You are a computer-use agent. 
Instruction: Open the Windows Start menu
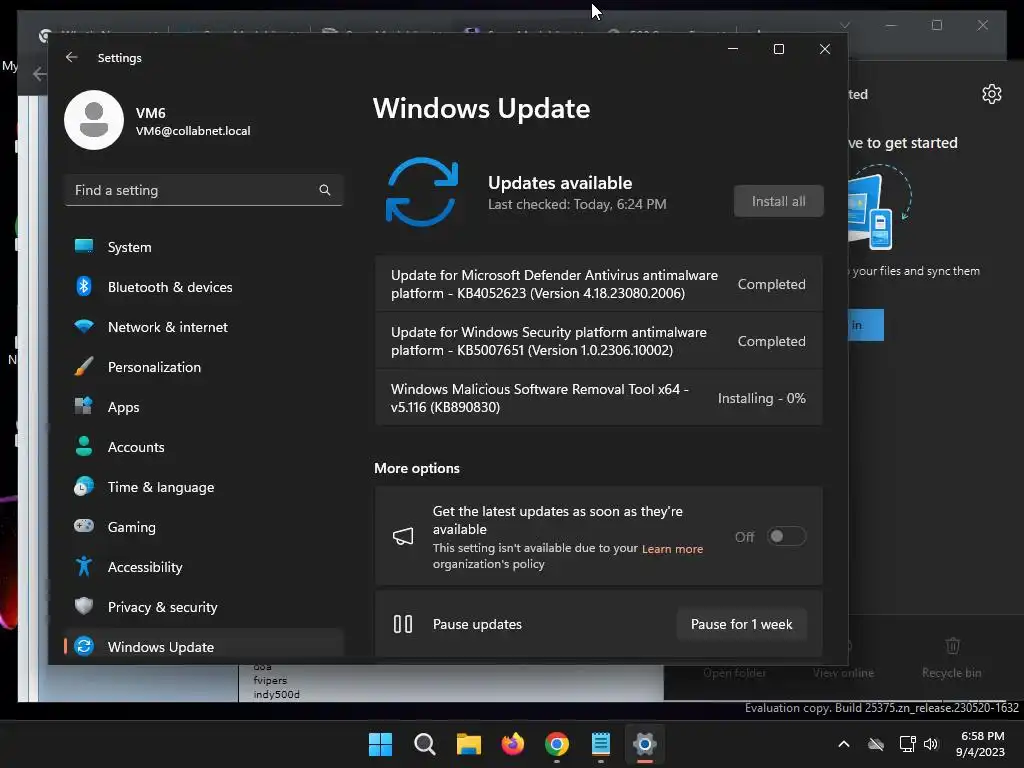click(x=381, y=744)
